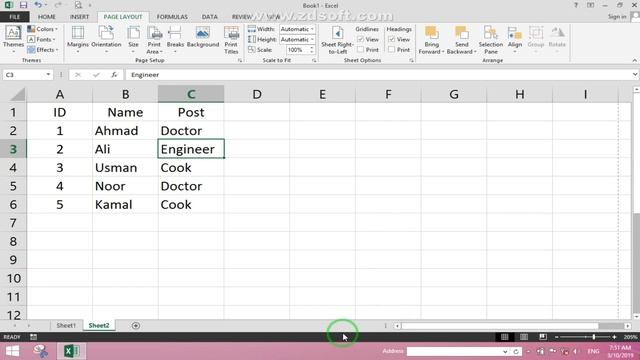Select column A header
Screen dimensions: 640x360
click(60, 94)
